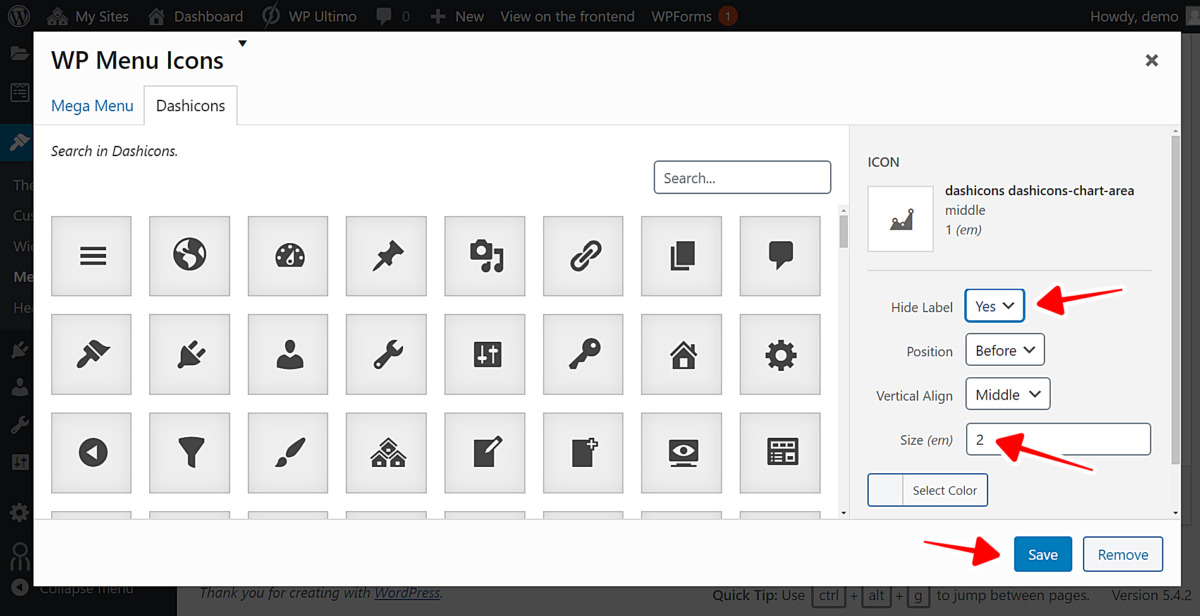
Task: Open the Vertical Align dropdown
Action: coord(1007,393)
